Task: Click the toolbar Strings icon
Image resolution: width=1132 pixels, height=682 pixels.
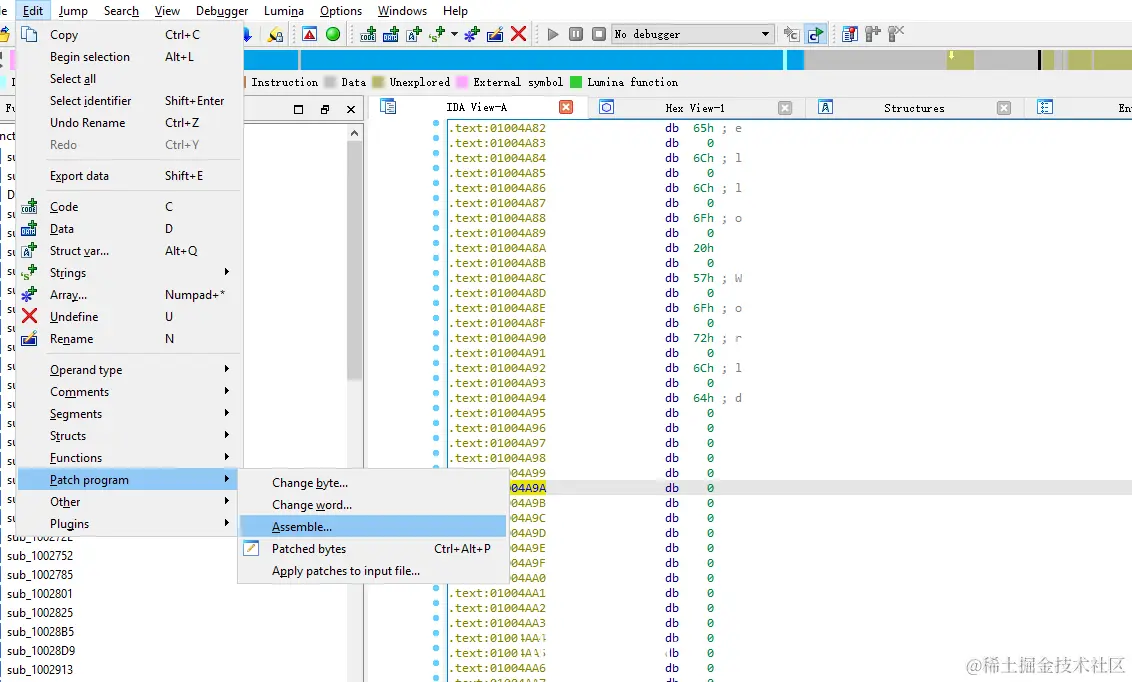Action: point(437,34)
